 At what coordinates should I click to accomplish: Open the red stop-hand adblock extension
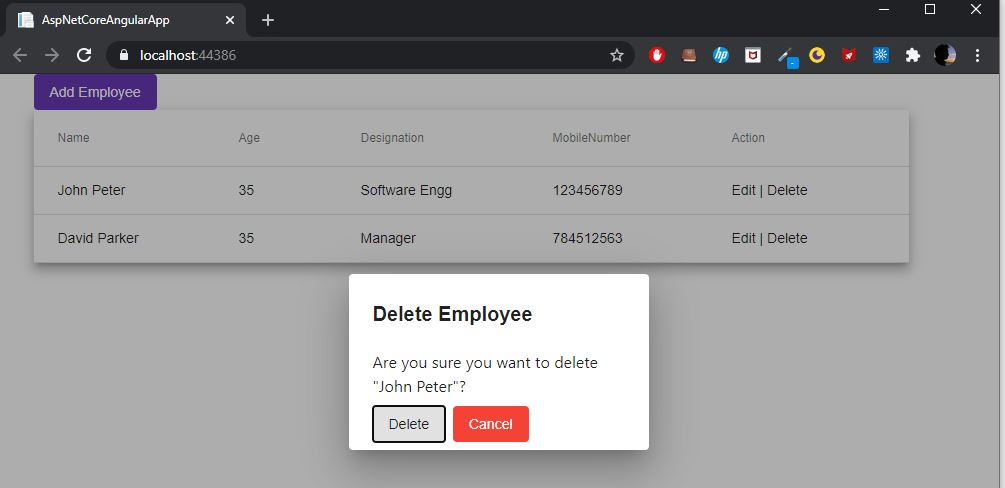[x=656, y=55]
